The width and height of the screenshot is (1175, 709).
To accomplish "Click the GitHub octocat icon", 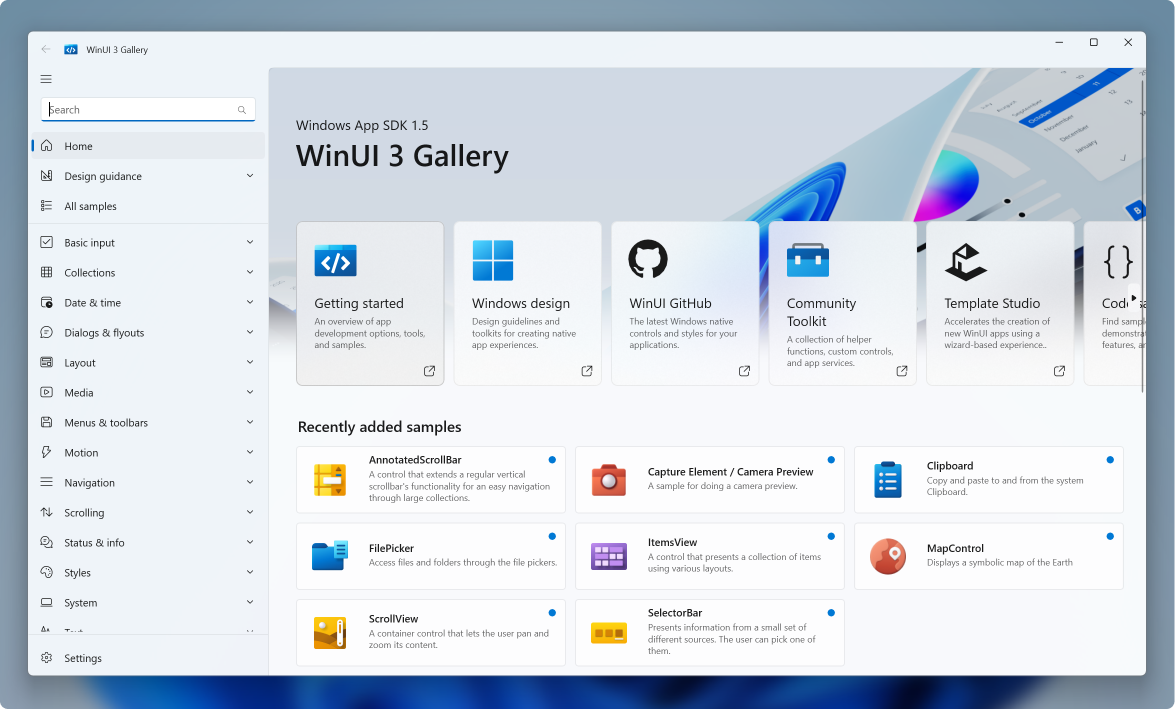I will click(x=647, y=259).
